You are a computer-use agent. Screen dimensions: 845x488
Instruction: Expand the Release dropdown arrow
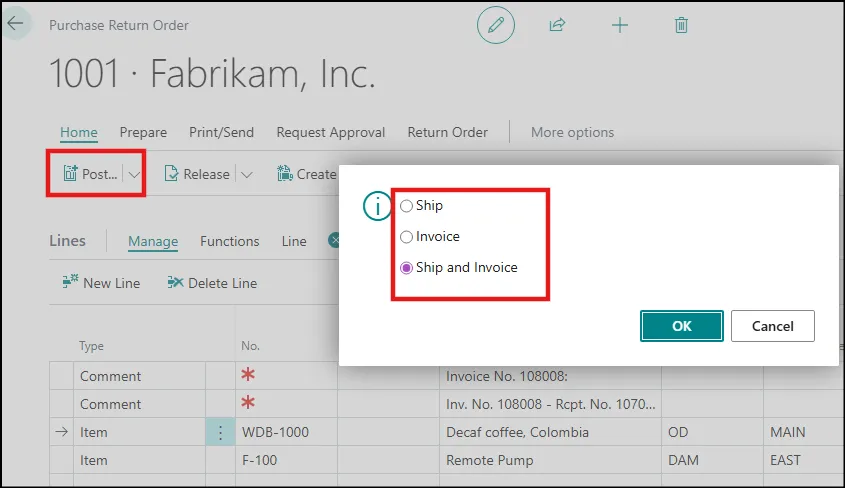point(247,175)
